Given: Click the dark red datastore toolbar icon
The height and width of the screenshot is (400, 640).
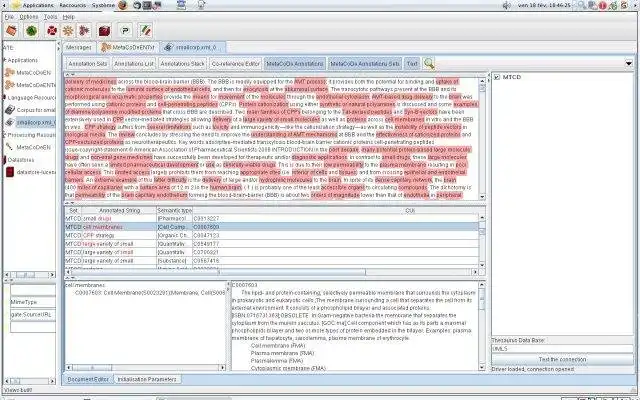Looking at the screenshot, I should click(x=104, y=31).
